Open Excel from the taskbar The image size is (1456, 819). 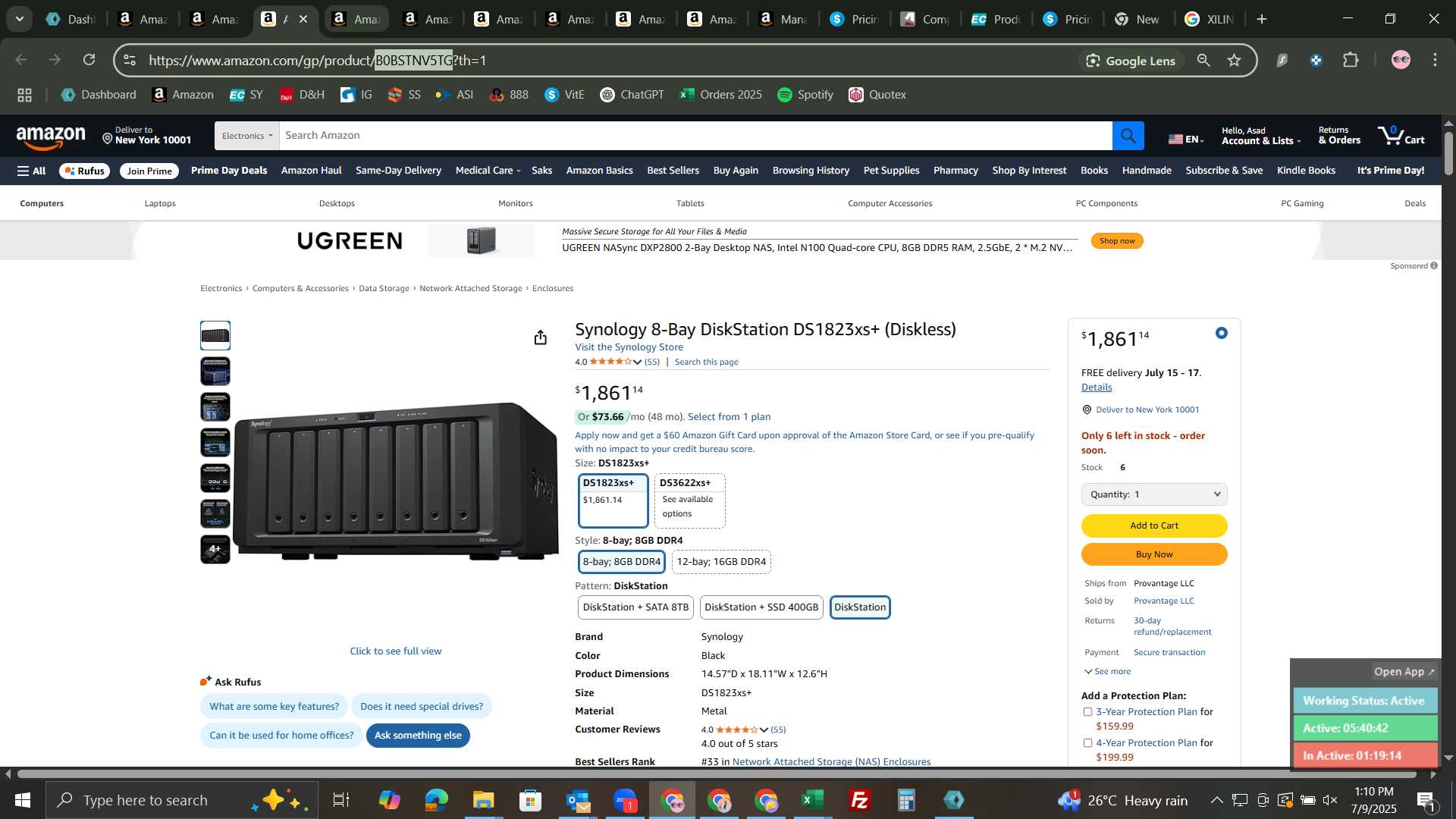(813, 800)
